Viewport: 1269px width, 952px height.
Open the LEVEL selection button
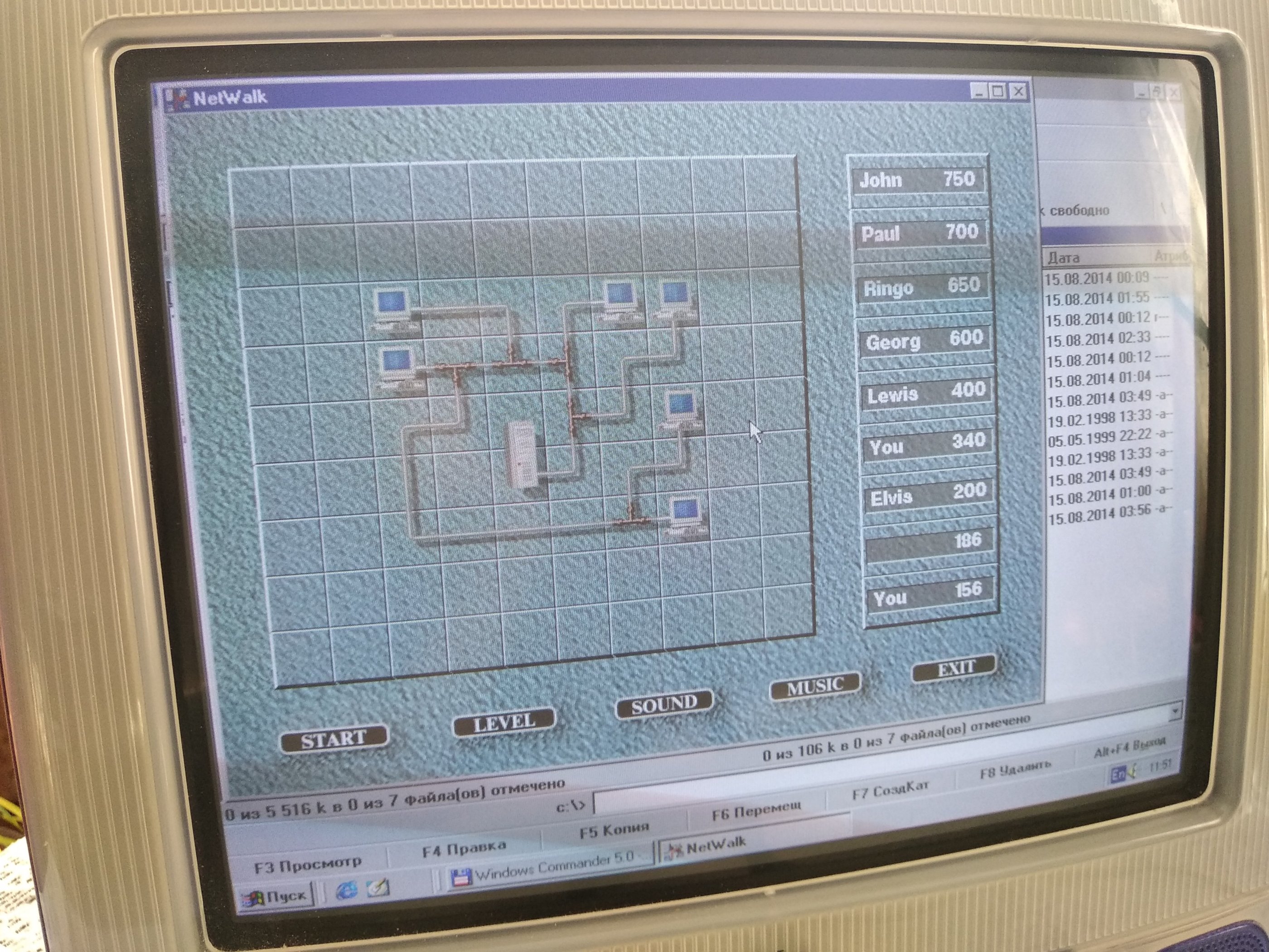point(504,724)
